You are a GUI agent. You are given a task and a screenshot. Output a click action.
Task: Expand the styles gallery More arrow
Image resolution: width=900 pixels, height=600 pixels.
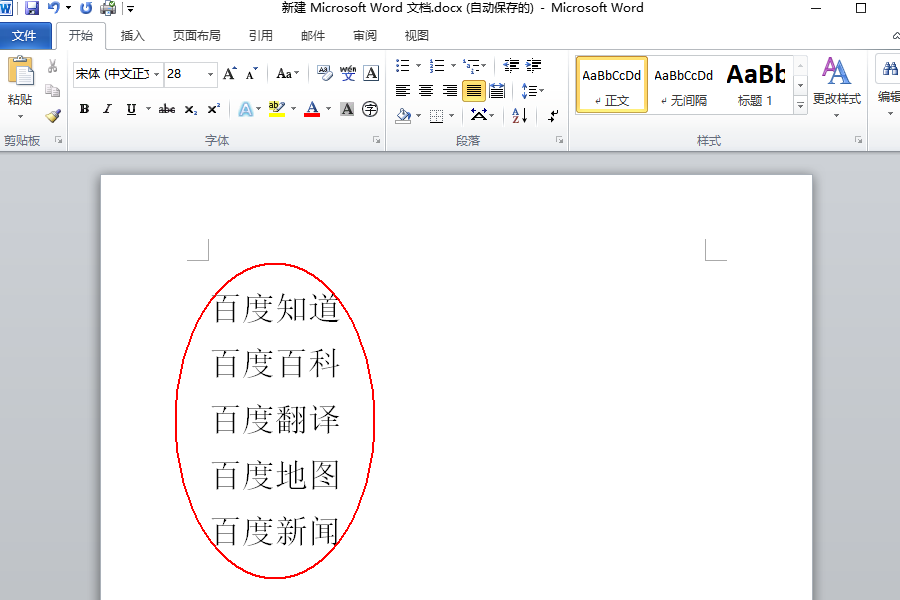coord(800,105)
